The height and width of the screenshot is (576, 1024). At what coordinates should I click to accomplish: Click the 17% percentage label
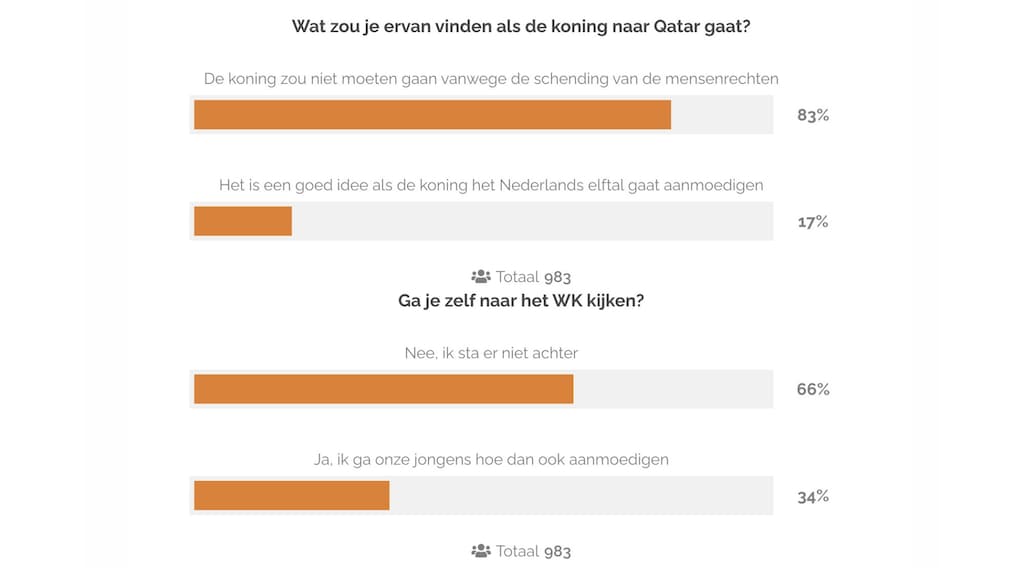[813, 222]
